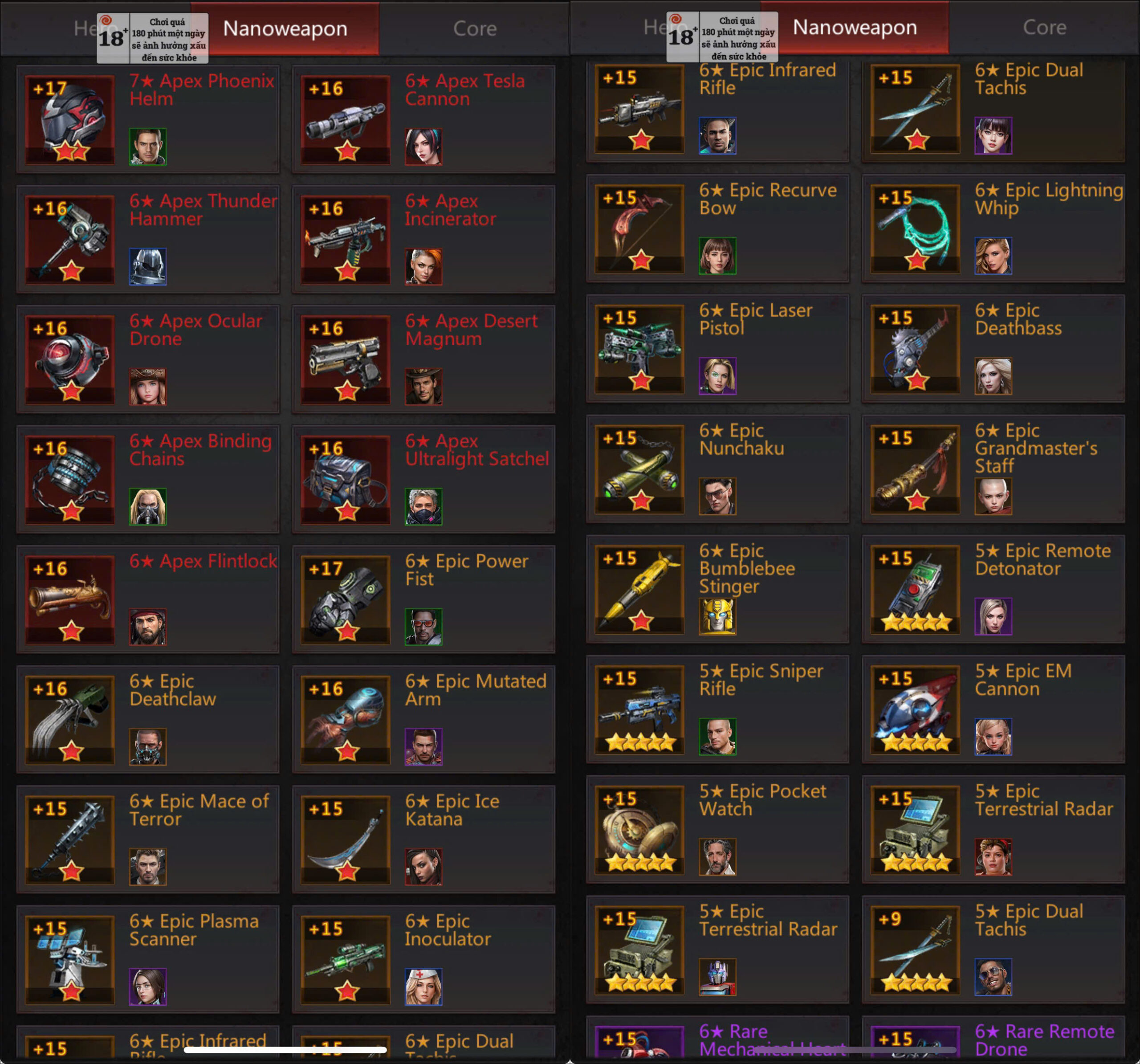This screenshot has width=1140, height=1064.
Task: View hero portrait under Apex Incinerator
Action: coord(423,267)
